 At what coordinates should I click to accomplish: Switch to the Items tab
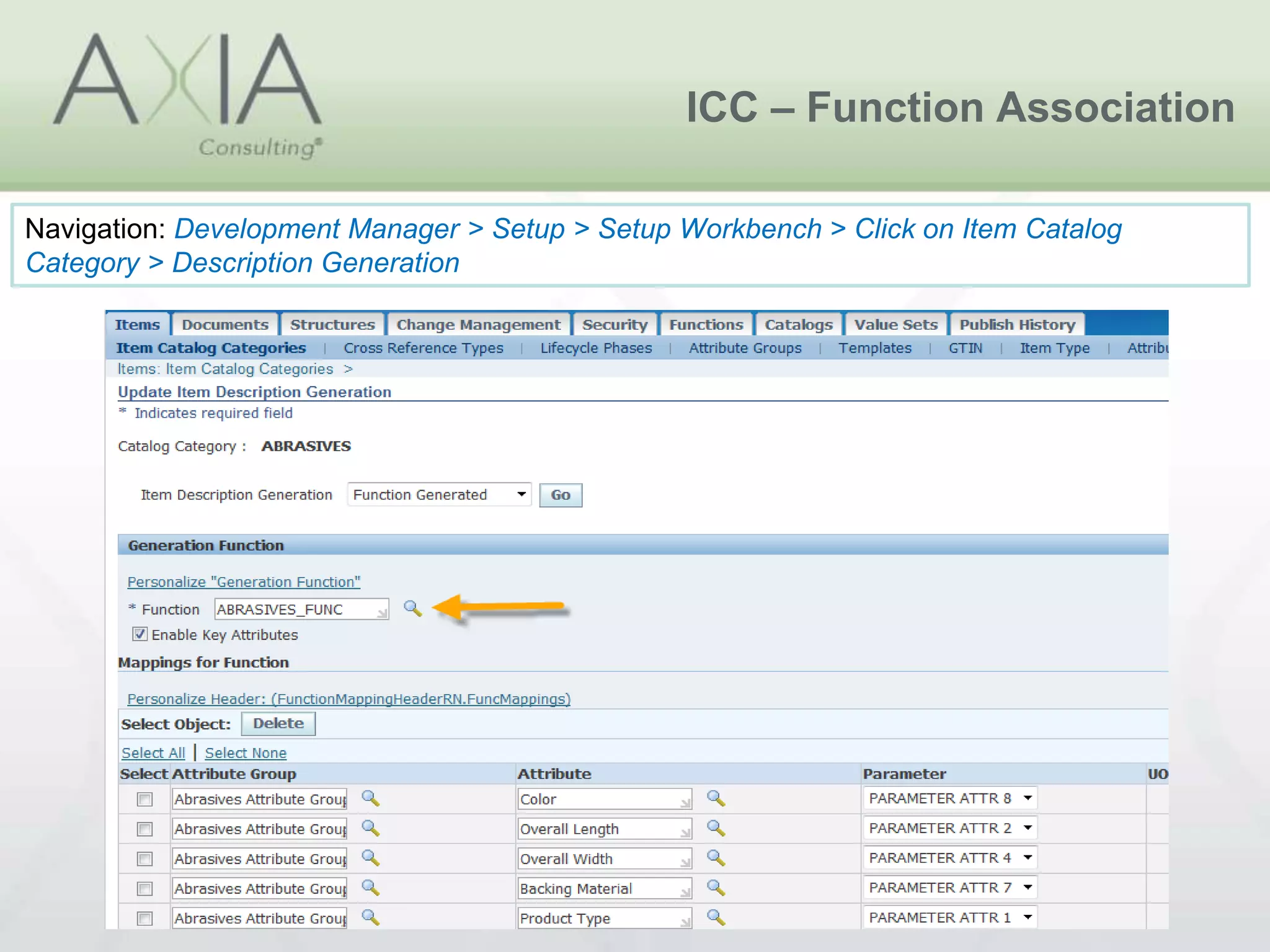tap(137, 325)
